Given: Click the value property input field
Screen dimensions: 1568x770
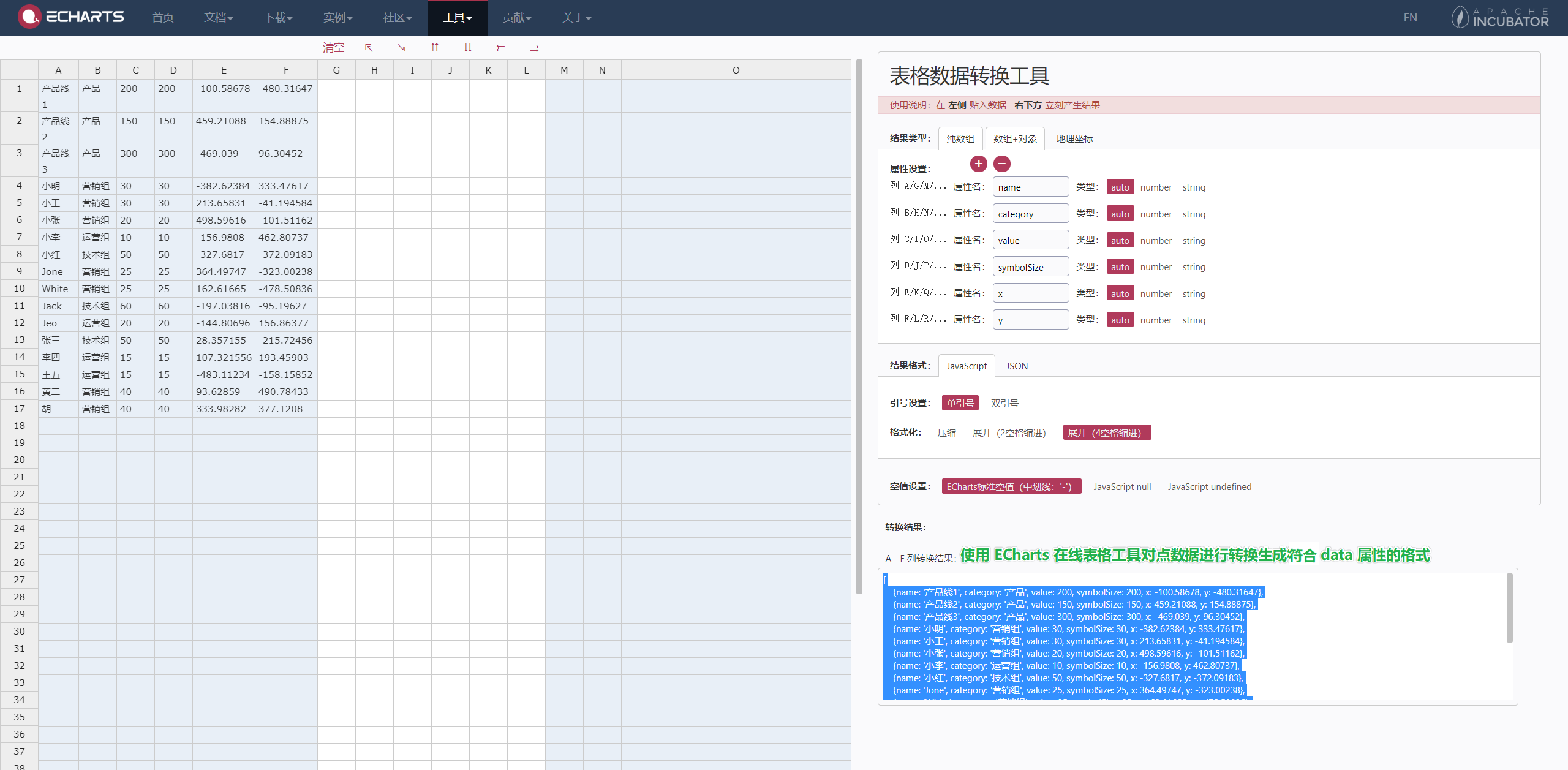Looking at the screenshot, I should (1031, 240).
